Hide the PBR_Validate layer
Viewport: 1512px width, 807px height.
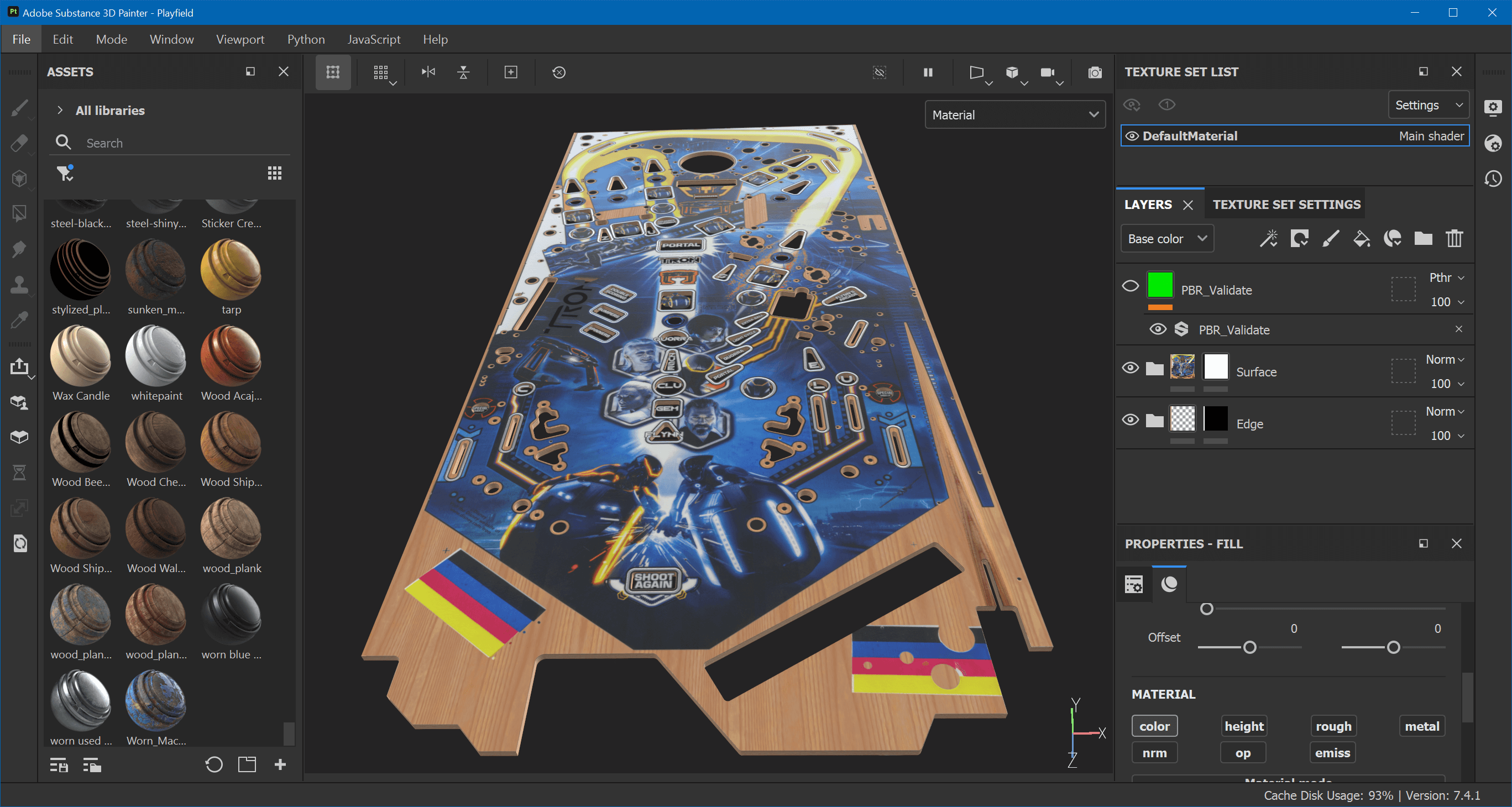(1131, 286)
